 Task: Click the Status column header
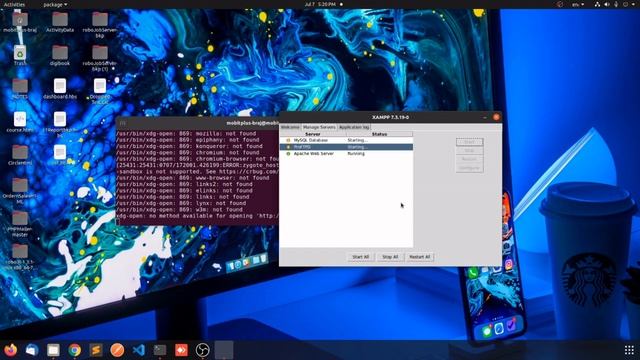379,134
